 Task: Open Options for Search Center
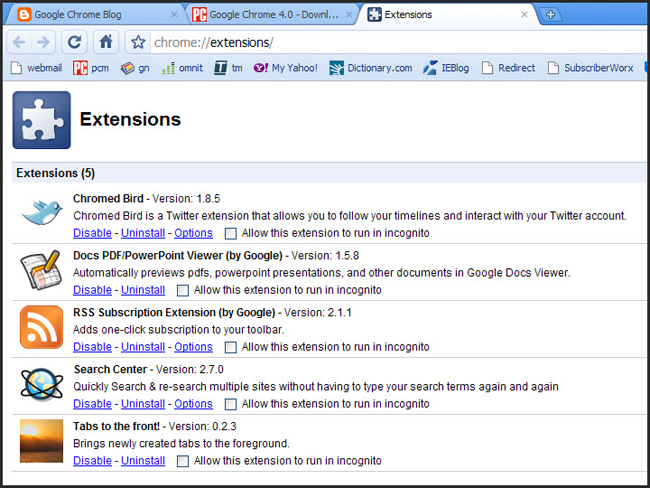[194, 403]
